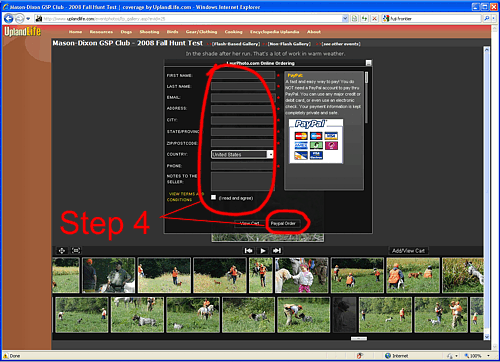Click into the Phone field
The height and width of the screenshot is (362, 500).
point(243,166)
